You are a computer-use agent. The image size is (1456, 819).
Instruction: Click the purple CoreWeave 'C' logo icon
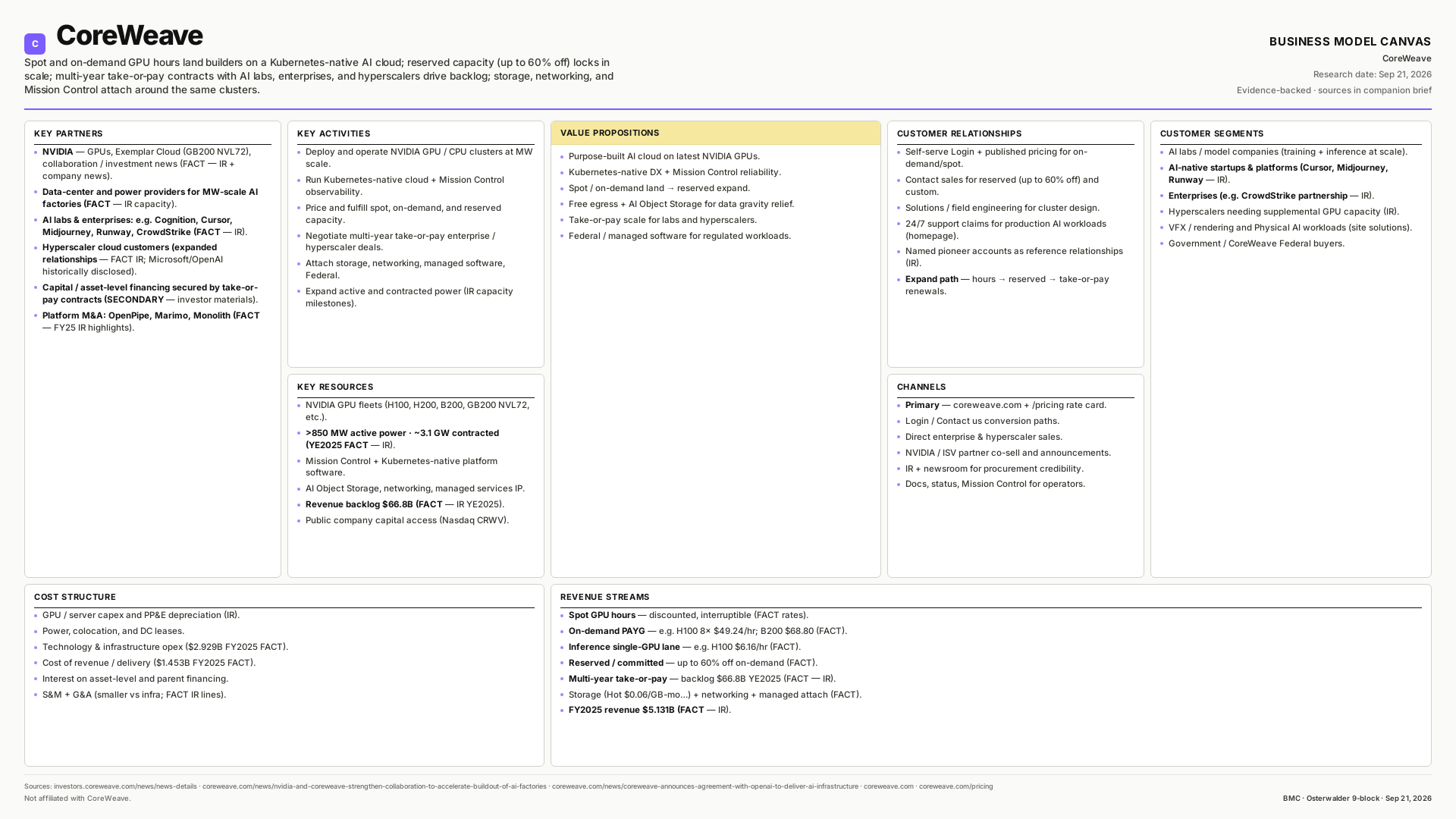pyautogui.click(x=35, y=44)
